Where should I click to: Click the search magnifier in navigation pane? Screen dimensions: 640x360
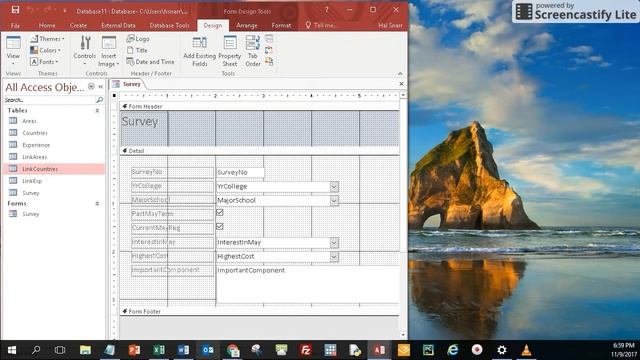99,100
